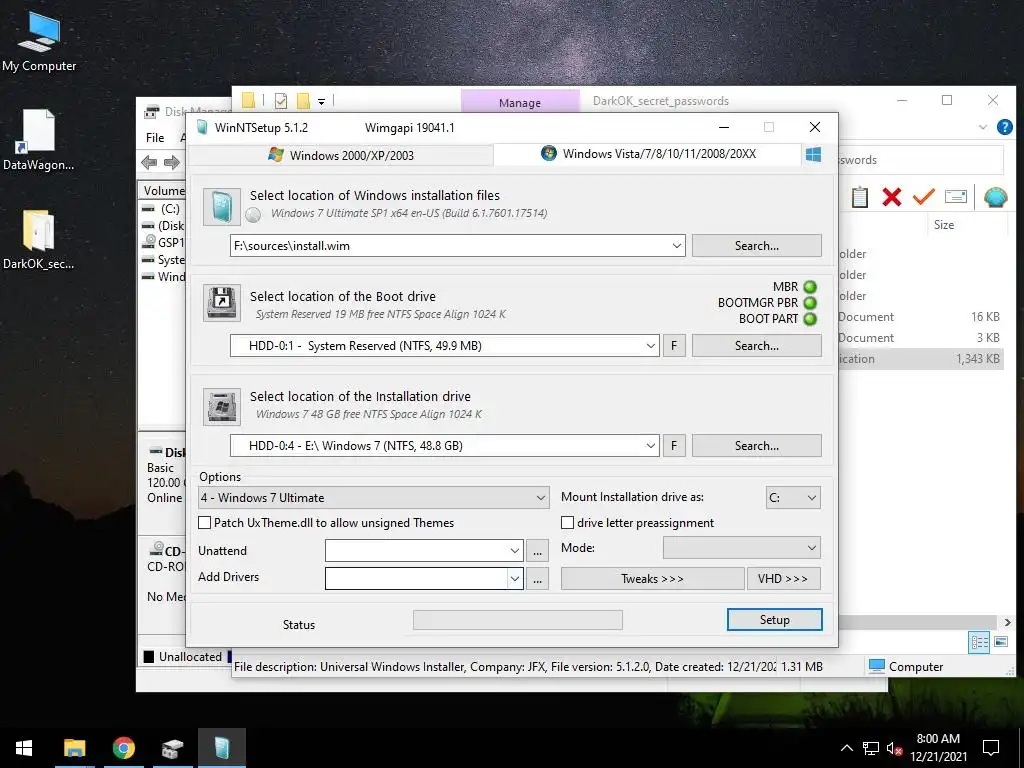Image resolution: width=1024 pixels, height=768 pixels.
Task: Click the Installation drive hard disk icon
Action: pyautogui.click(x=221, y=406)
